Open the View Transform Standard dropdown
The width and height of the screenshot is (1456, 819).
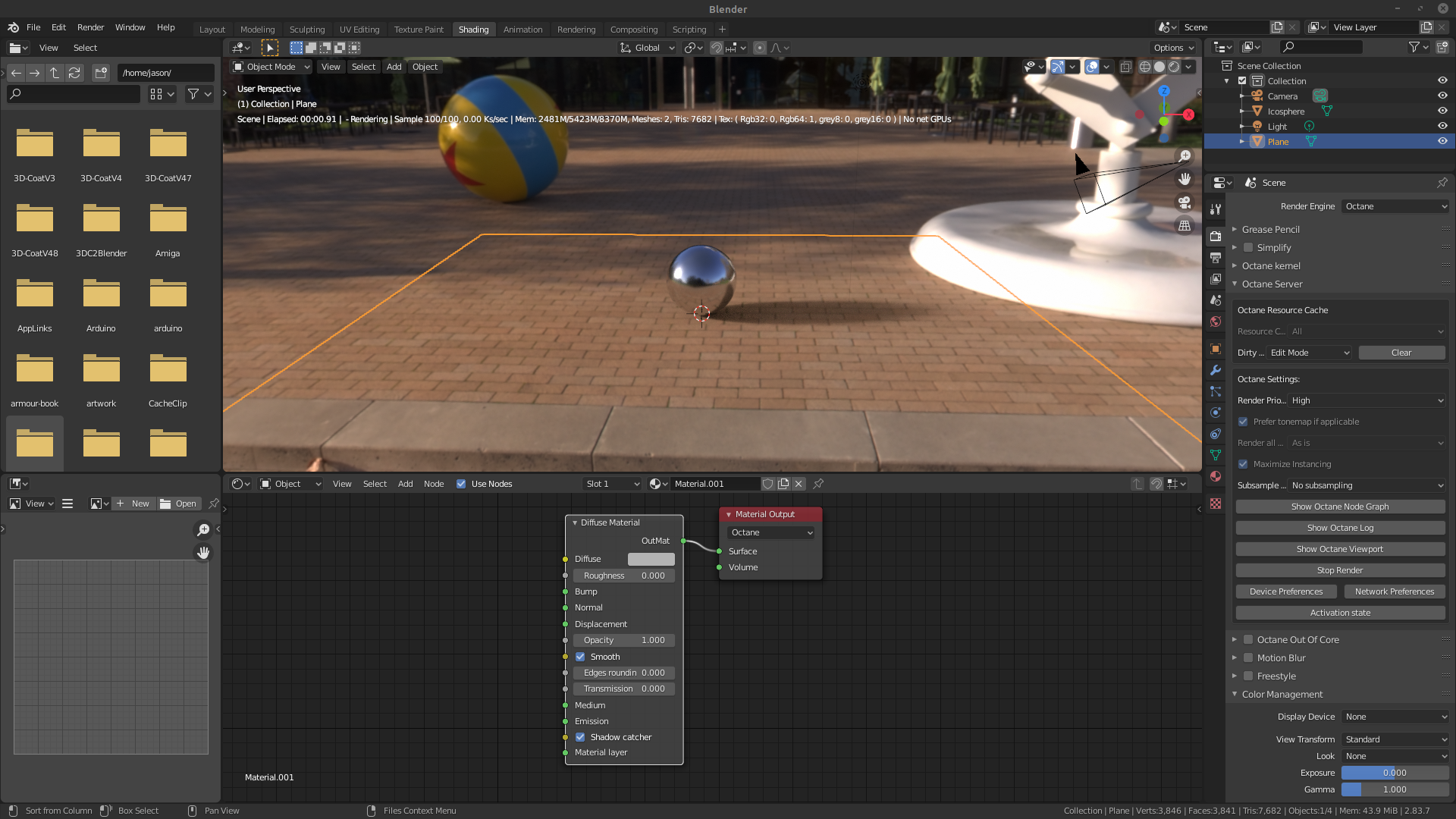point(1395,739)
